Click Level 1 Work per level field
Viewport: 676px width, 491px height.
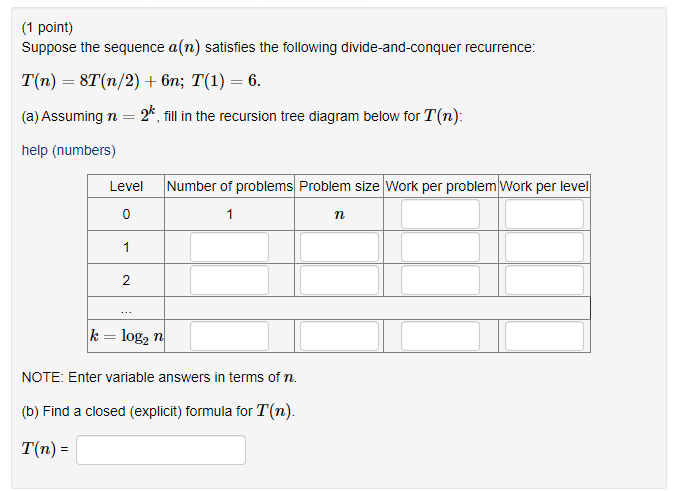coord(544,247)
